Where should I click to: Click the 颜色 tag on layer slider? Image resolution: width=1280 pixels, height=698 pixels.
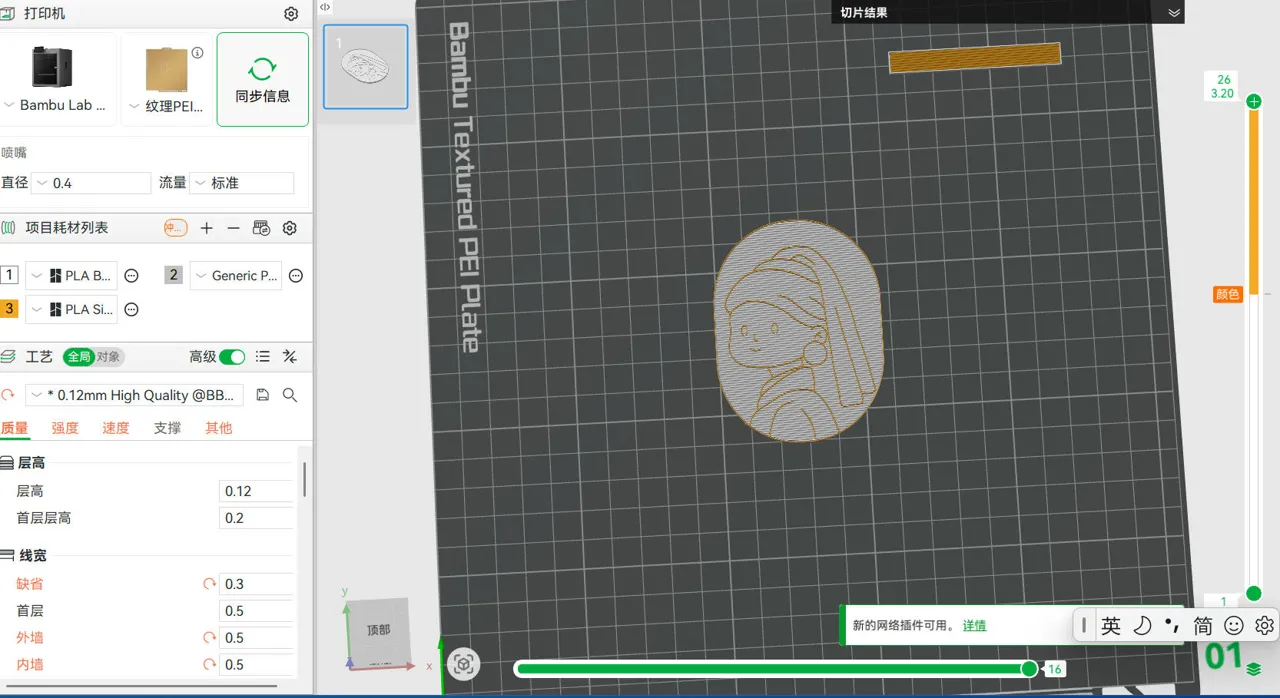(x=1228, y=294)
